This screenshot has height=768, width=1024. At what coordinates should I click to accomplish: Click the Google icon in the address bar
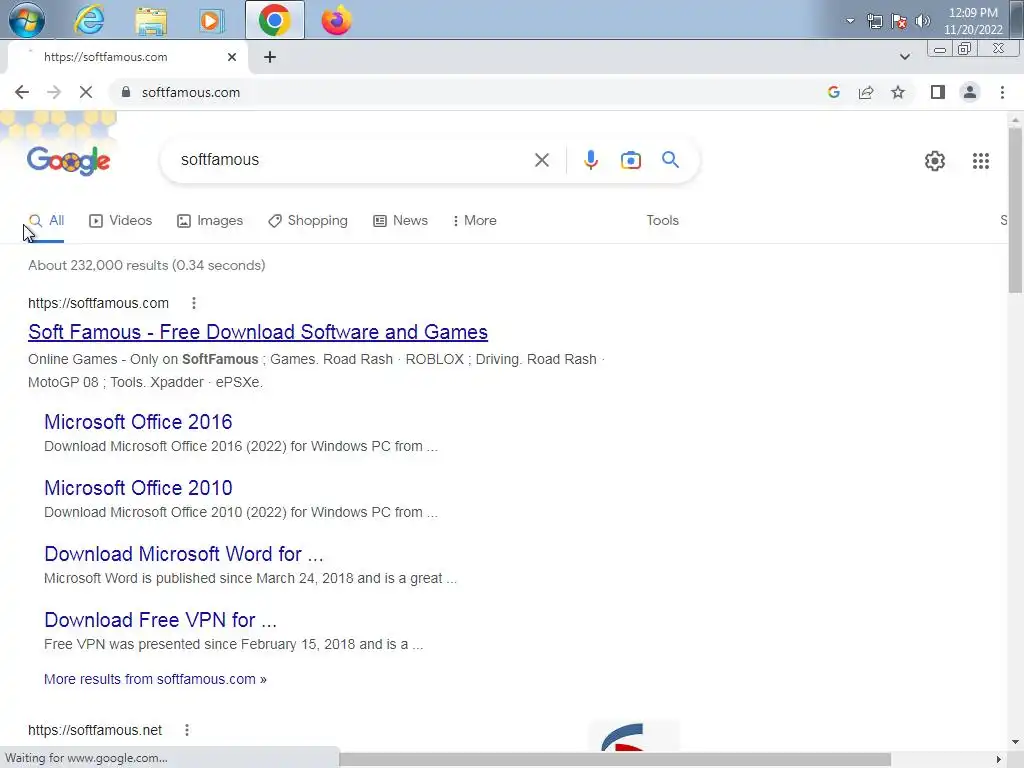coord(833,92)
